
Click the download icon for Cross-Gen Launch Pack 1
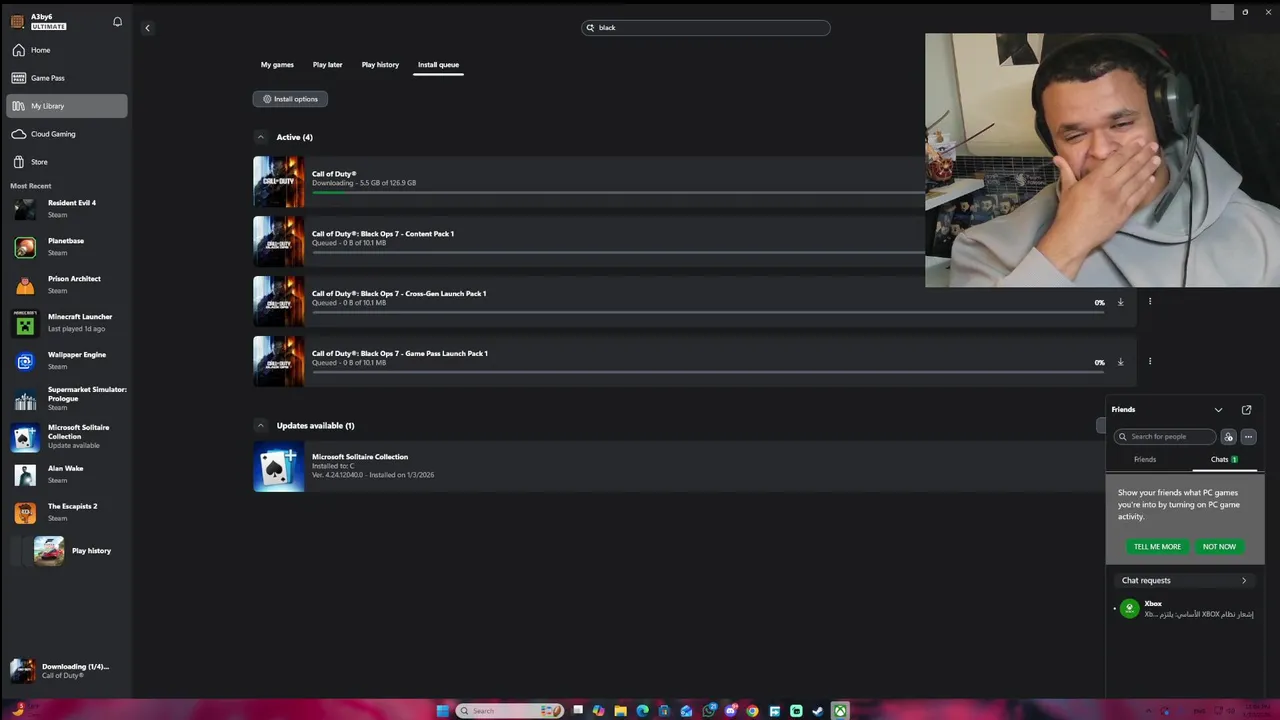(1120, 302)
